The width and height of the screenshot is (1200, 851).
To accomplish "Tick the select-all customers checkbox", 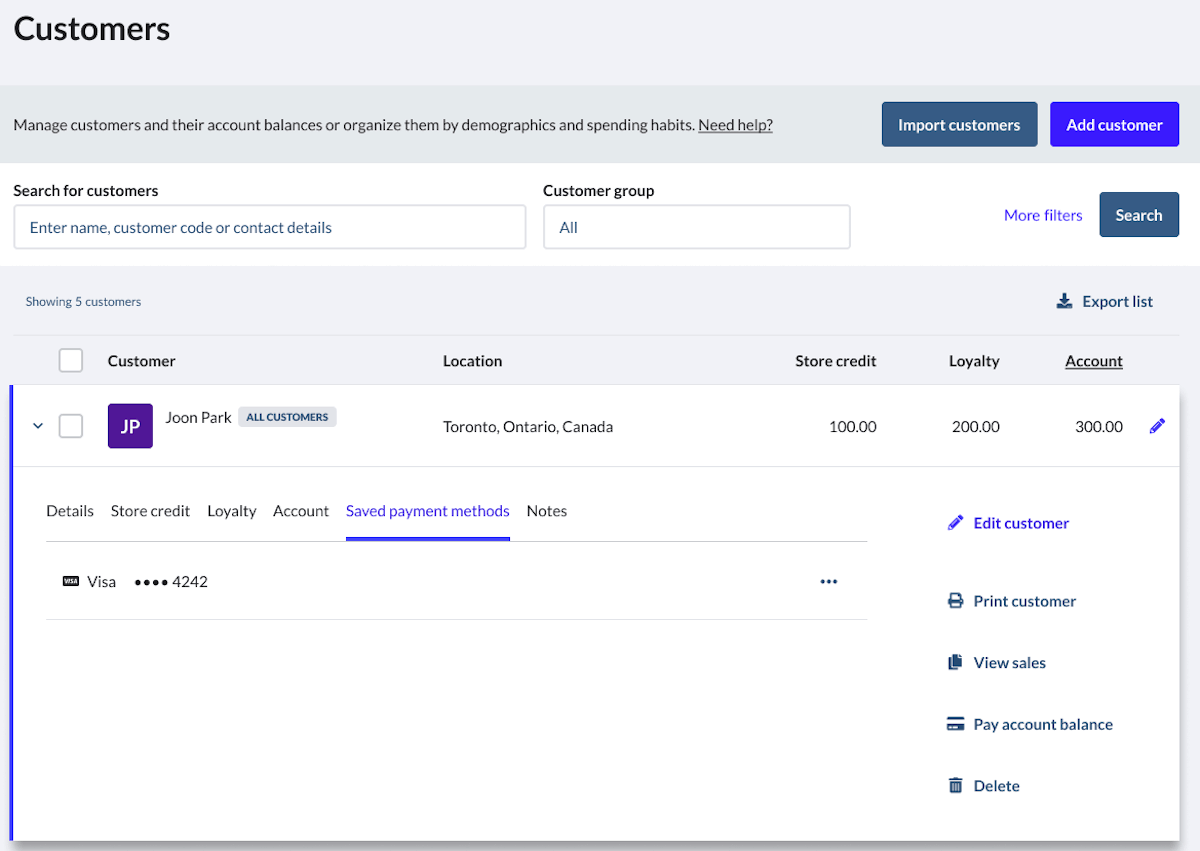I will [71, 360].
